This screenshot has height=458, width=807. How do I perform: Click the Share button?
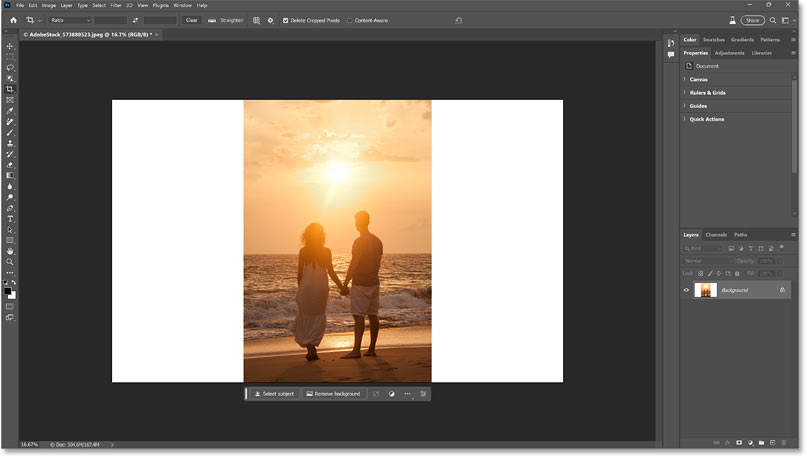point(752,20)
